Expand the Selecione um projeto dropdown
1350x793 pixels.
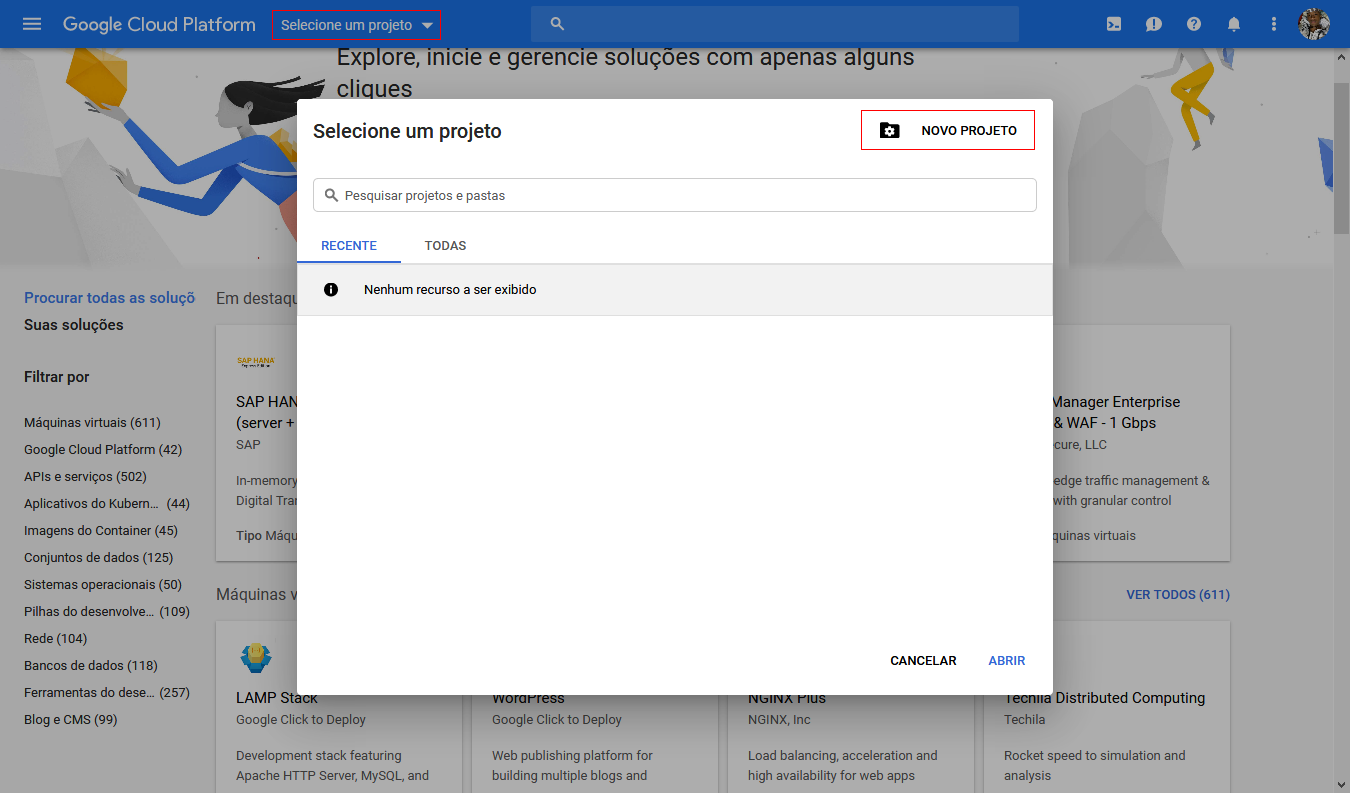[x=357, y=25]
